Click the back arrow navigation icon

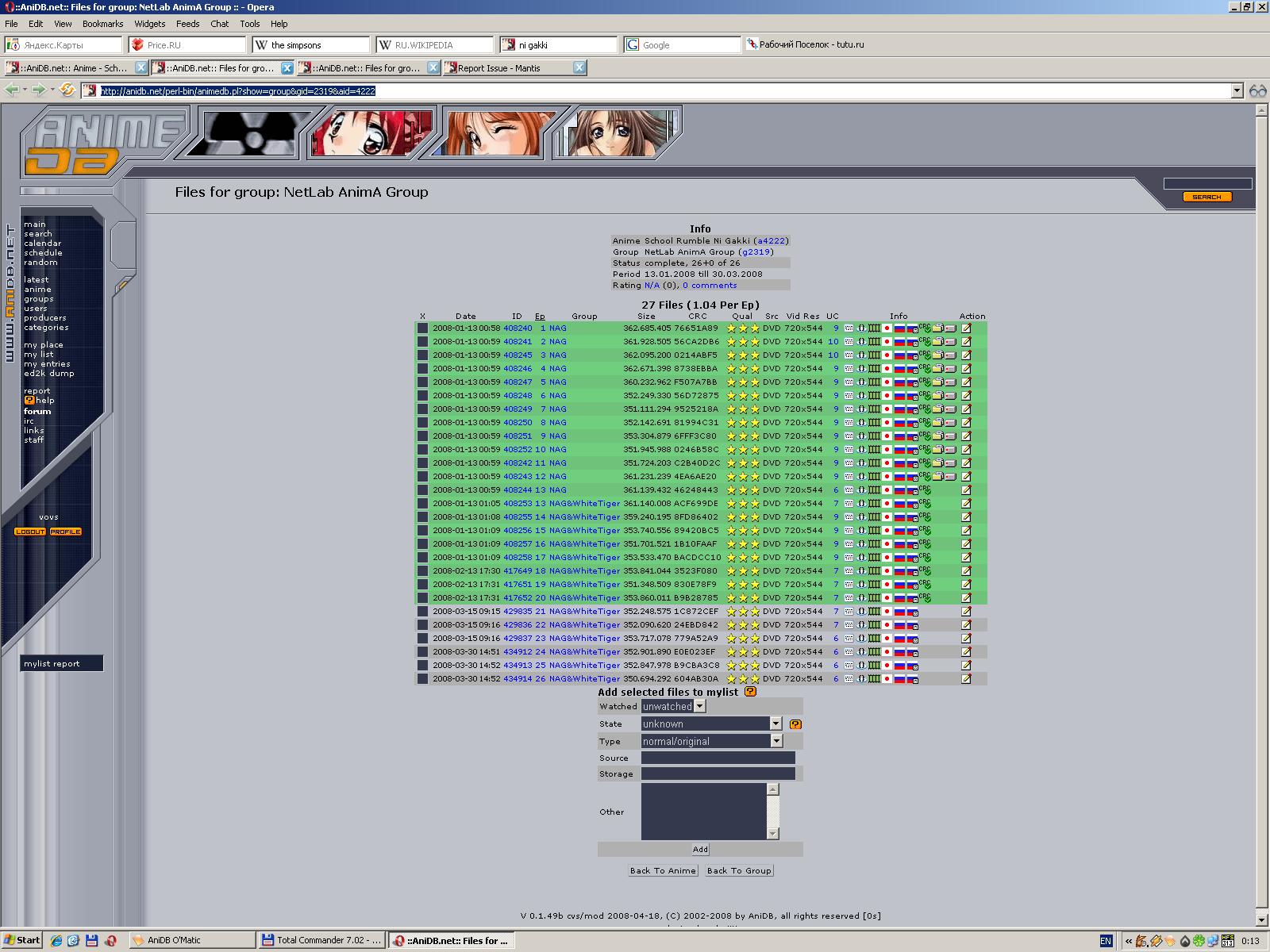tap(12, 90)
